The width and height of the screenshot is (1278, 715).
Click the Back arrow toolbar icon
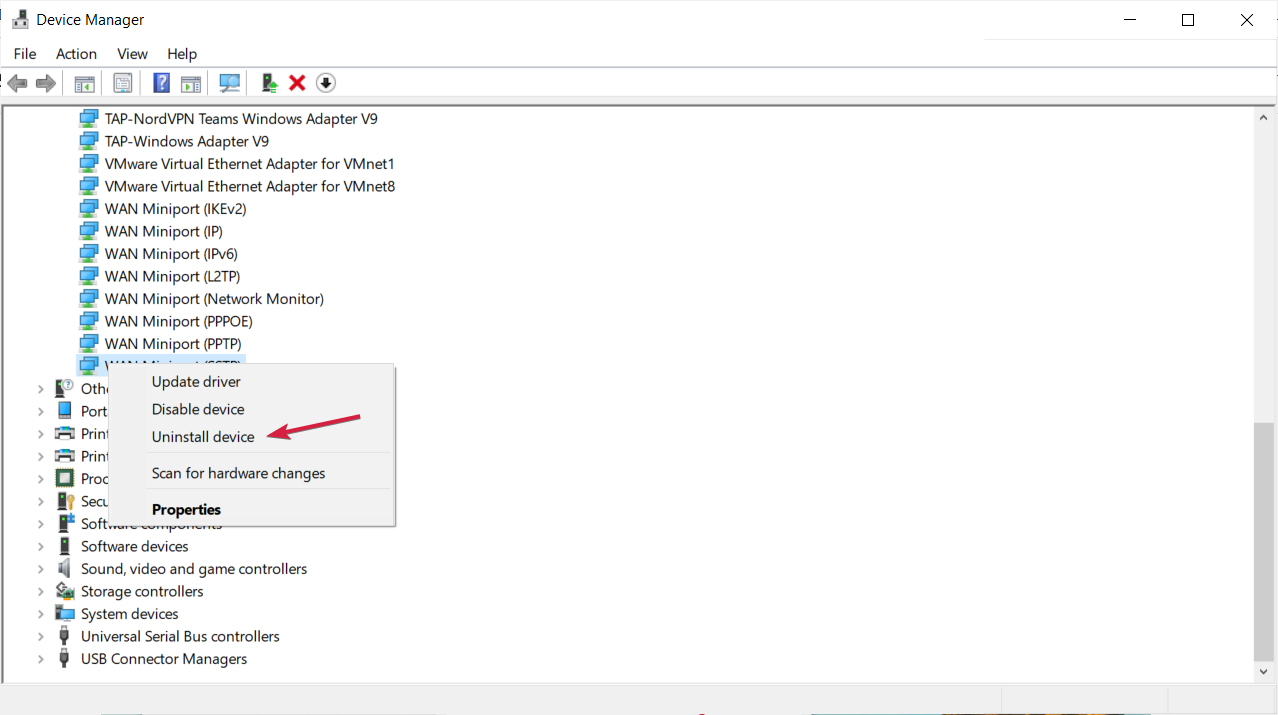point(17,83)
